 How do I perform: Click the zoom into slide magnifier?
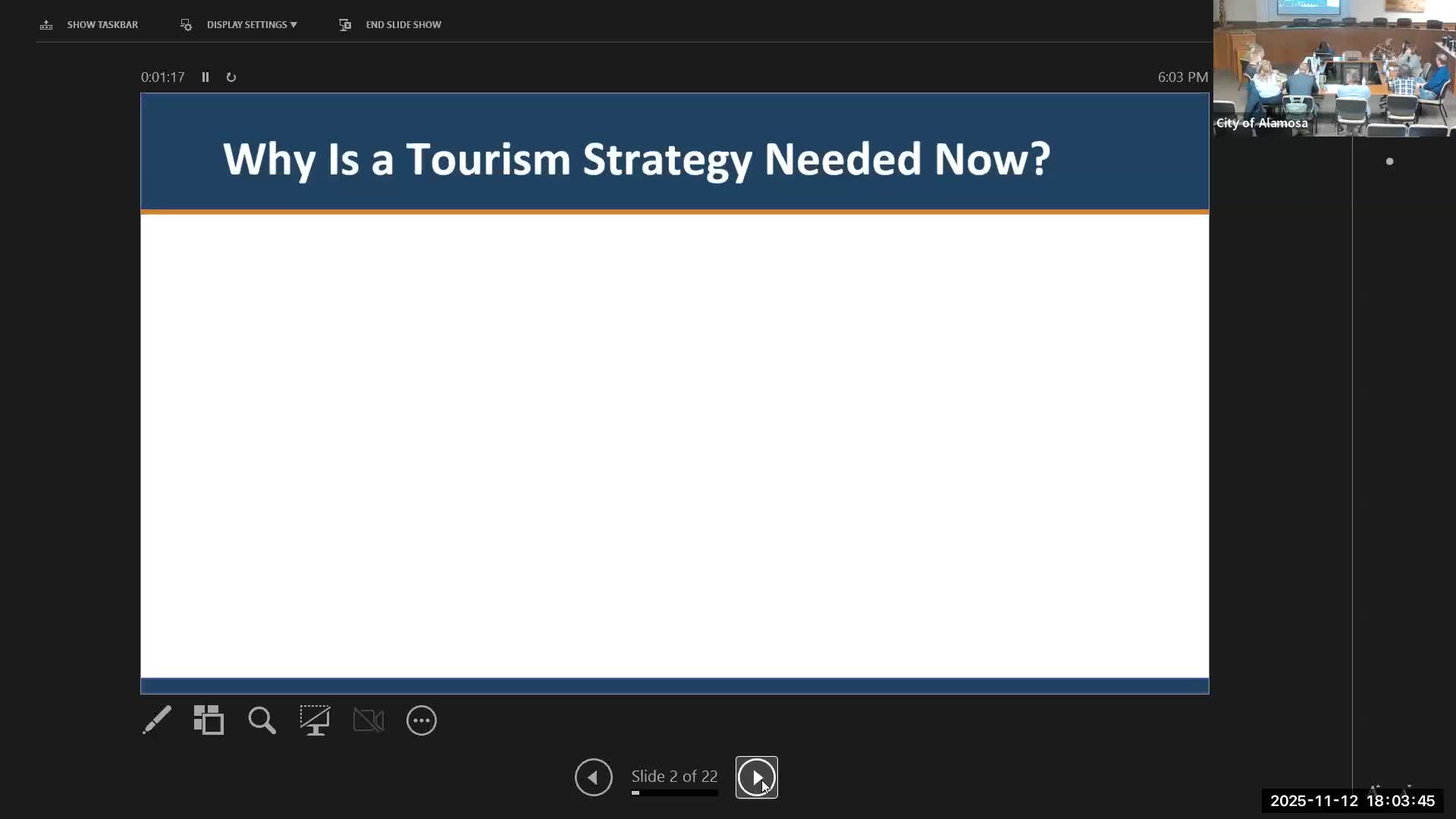[262, 720]
